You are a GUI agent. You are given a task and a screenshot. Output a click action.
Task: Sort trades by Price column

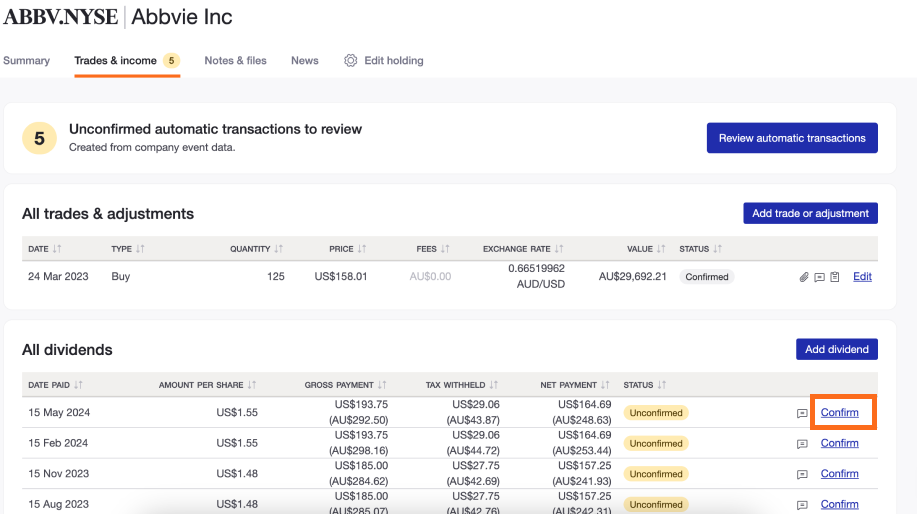362,249
